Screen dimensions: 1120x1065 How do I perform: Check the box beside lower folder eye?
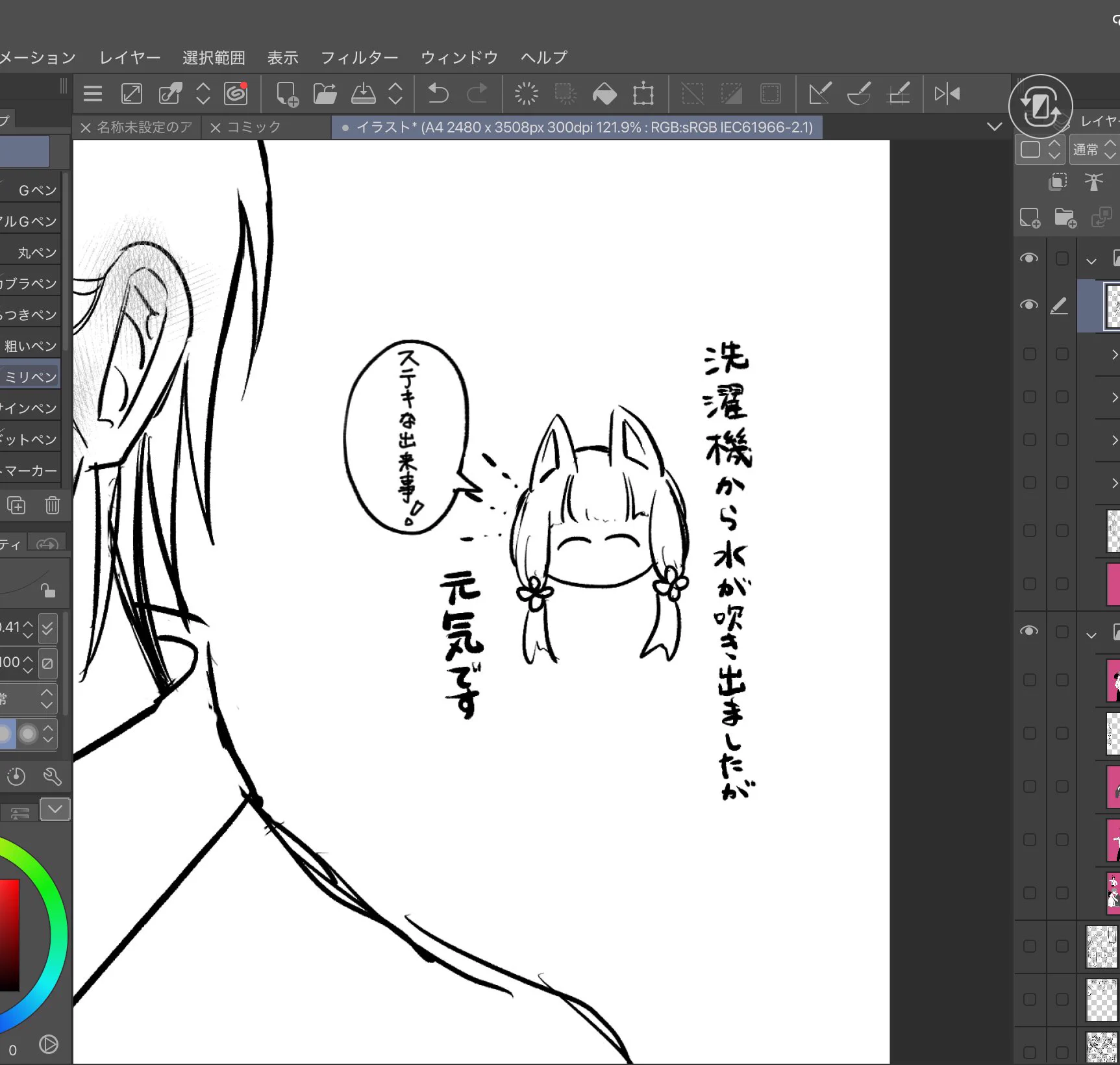click(1062, 631)
